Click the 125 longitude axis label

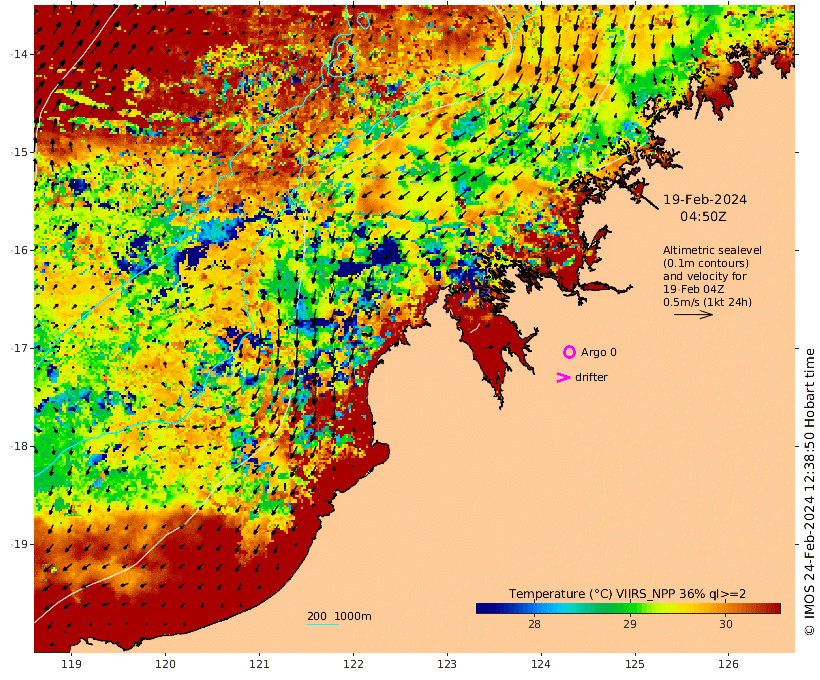click(635, 664)
